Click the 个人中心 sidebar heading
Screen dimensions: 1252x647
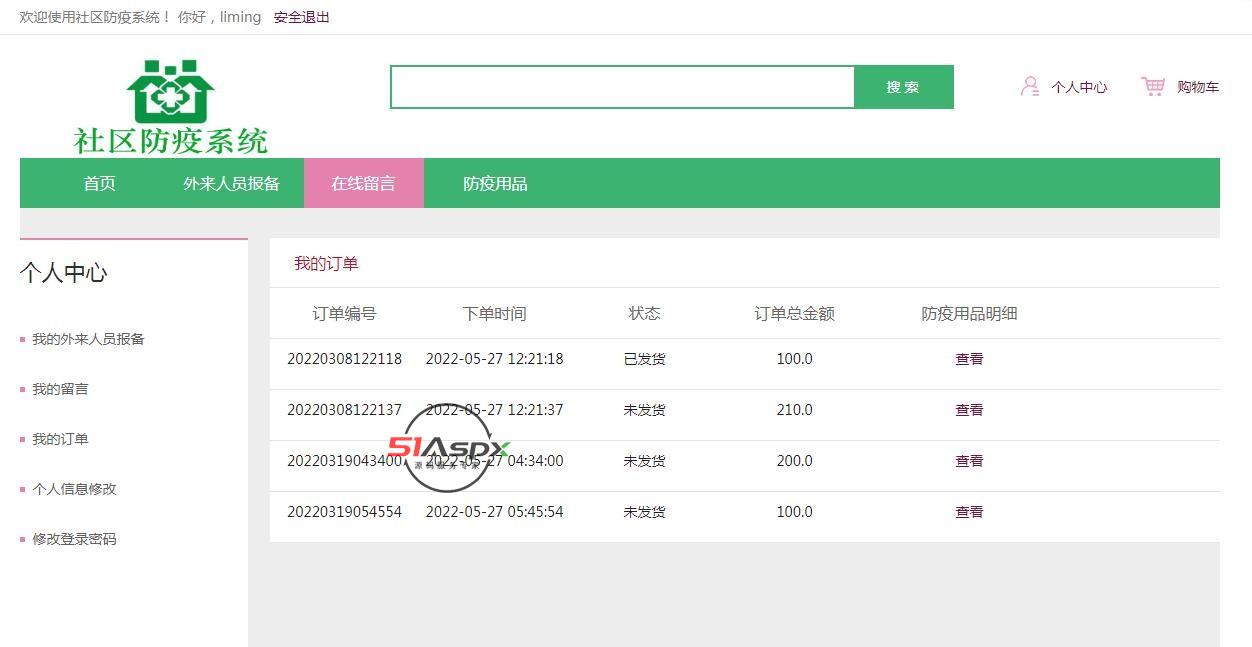click(x=63, y=273)
